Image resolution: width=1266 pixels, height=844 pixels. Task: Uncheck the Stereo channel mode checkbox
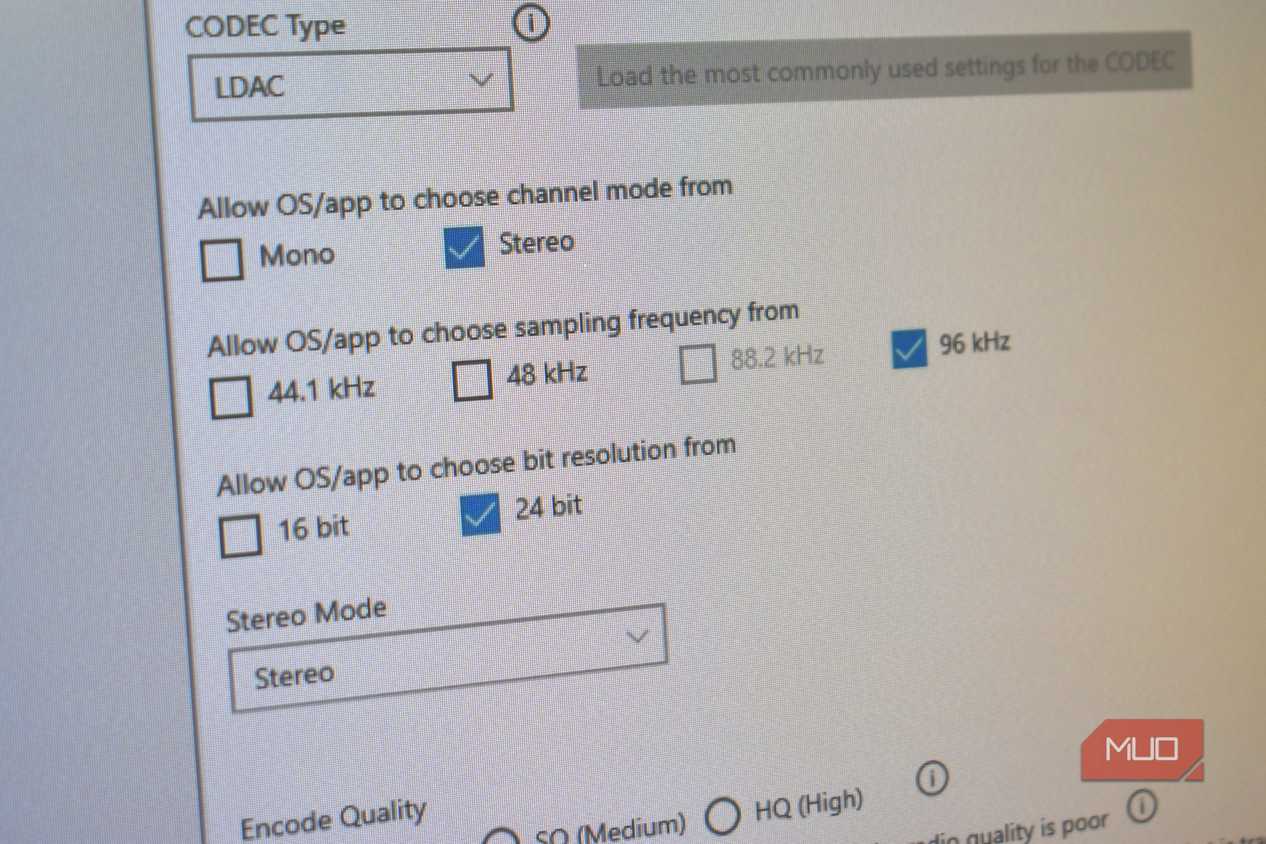pos(465,248)
